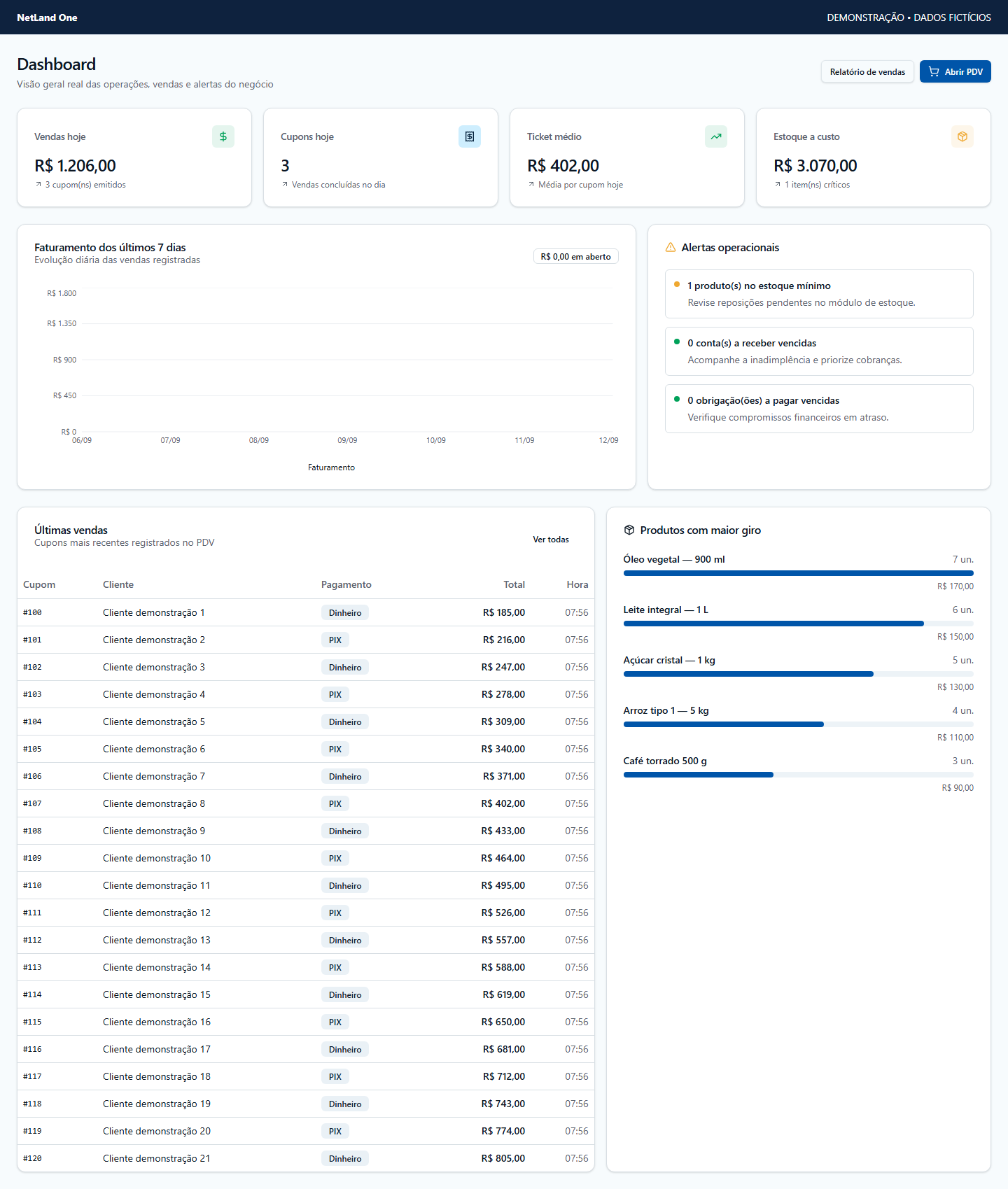Viewport: 1008px width, 1189px height.
Task: Click the box icon on Estoque a custo card
Action: click(962, 136)
